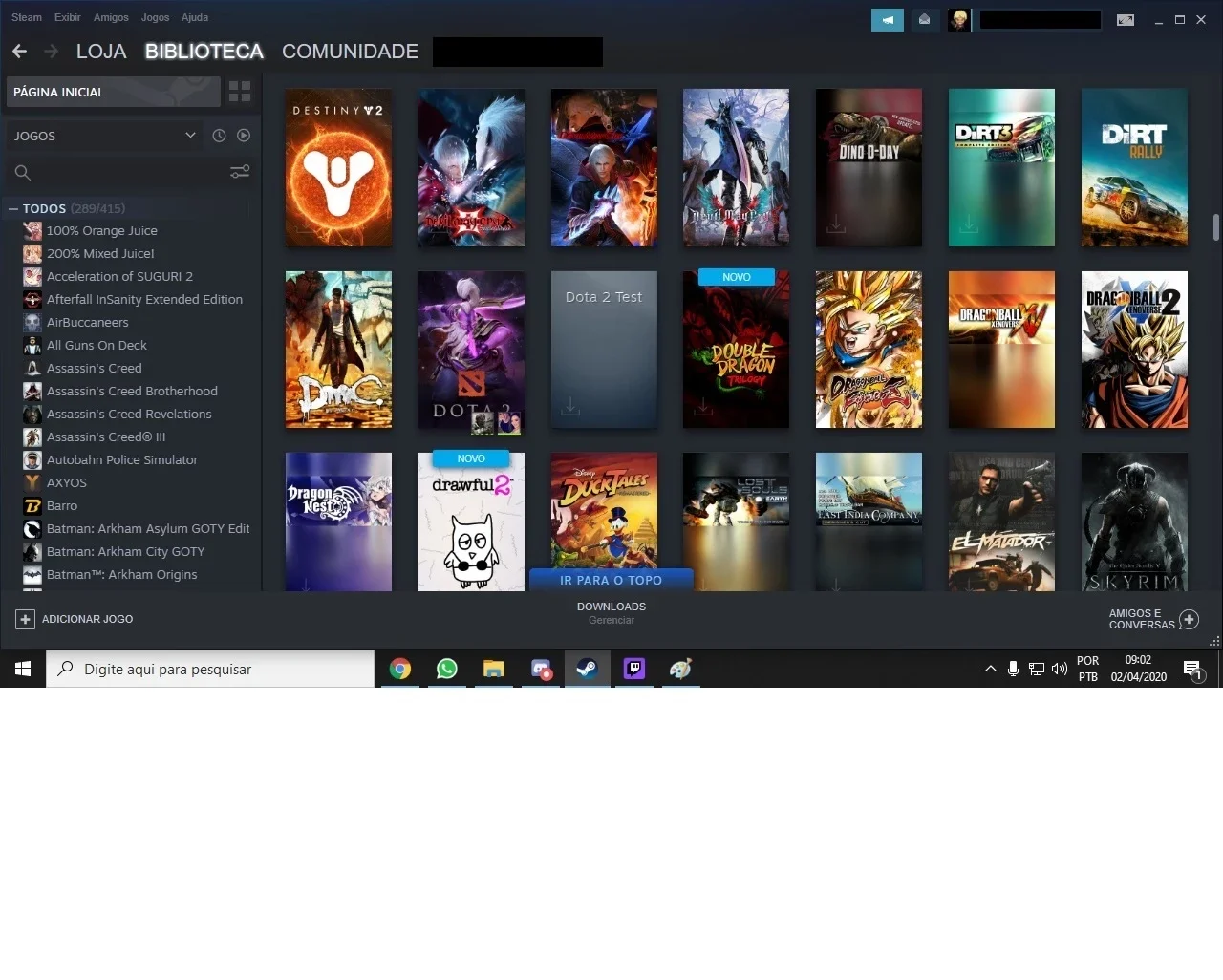Open Dino D-Day game cover
Viewport: 1223px width, 980px height.
pyautogui.click(x=869, y=168)
